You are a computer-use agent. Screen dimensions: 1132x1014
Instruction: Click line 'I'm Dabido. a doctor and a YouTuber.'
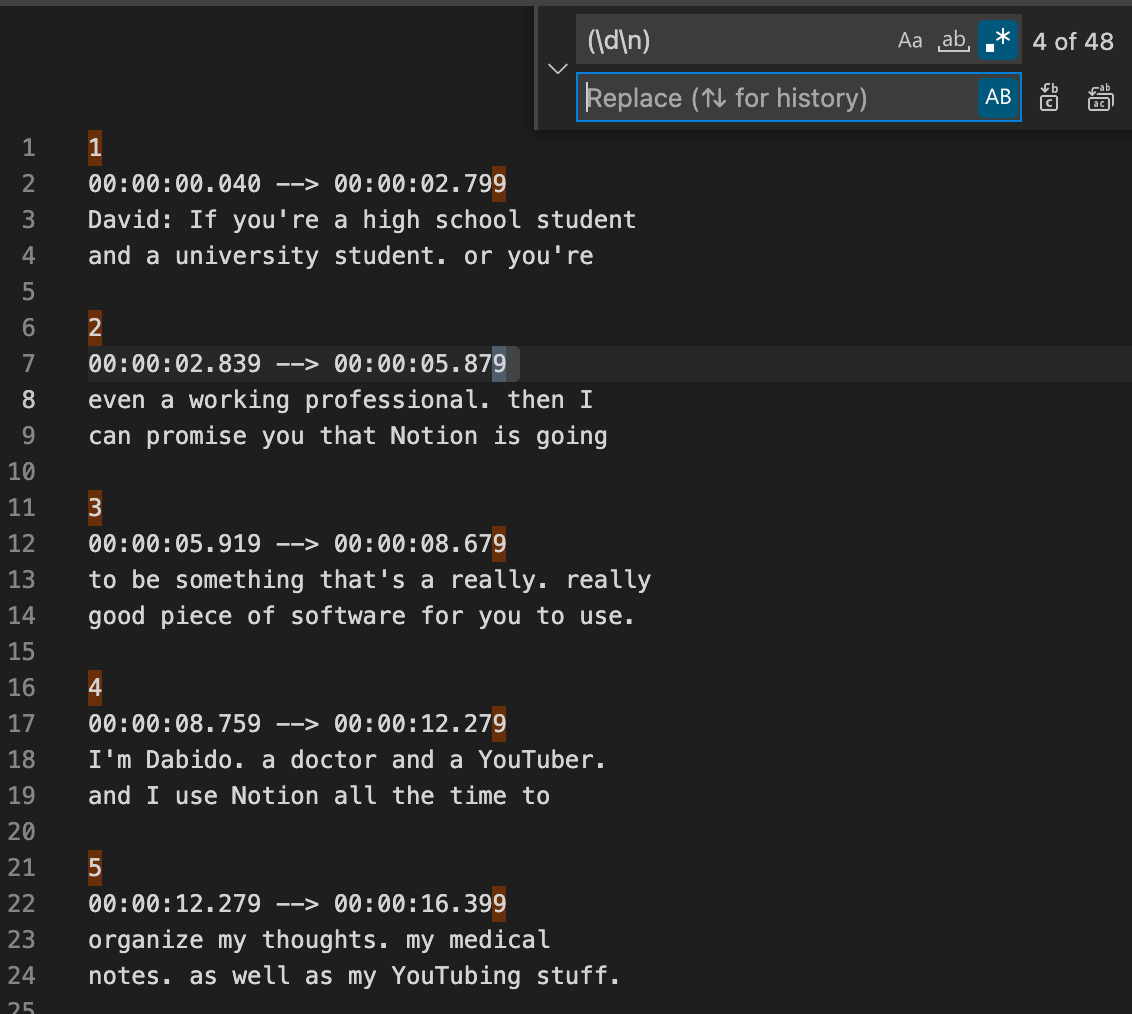[347, 760]
